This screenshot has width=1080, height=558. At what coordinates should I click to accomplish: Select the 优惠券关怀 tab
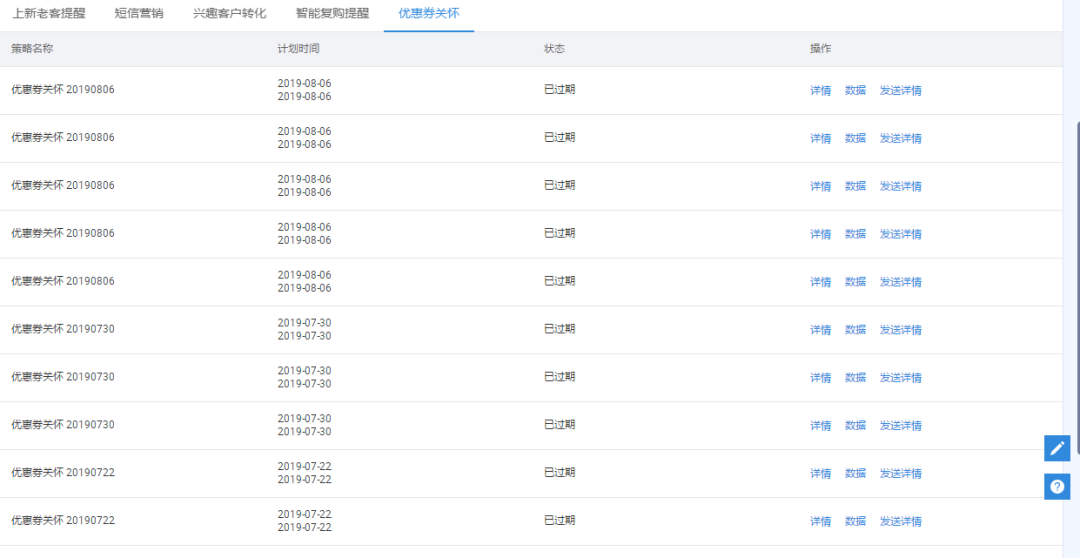point(428,13)
